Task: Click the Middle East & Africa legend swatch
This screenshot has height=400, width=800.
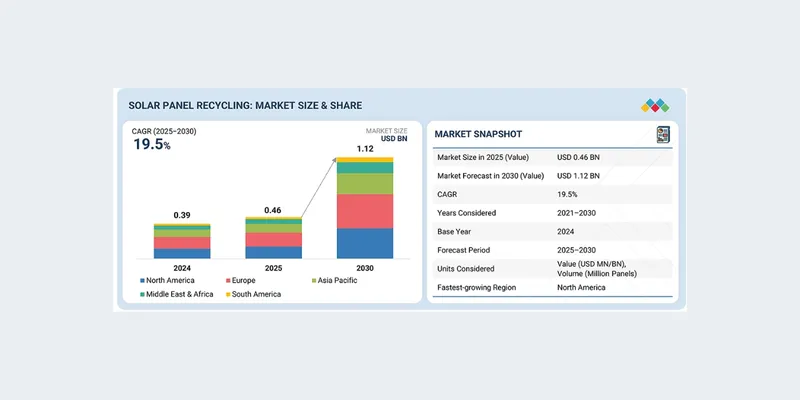Action: [x=142, y=294]
